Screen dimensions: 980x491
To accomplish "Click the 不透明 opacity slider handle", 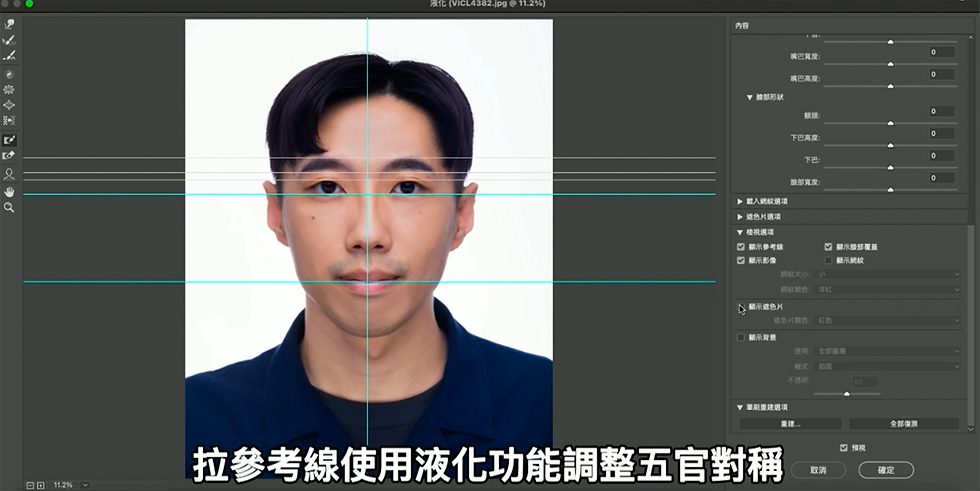I will [847, 394].
